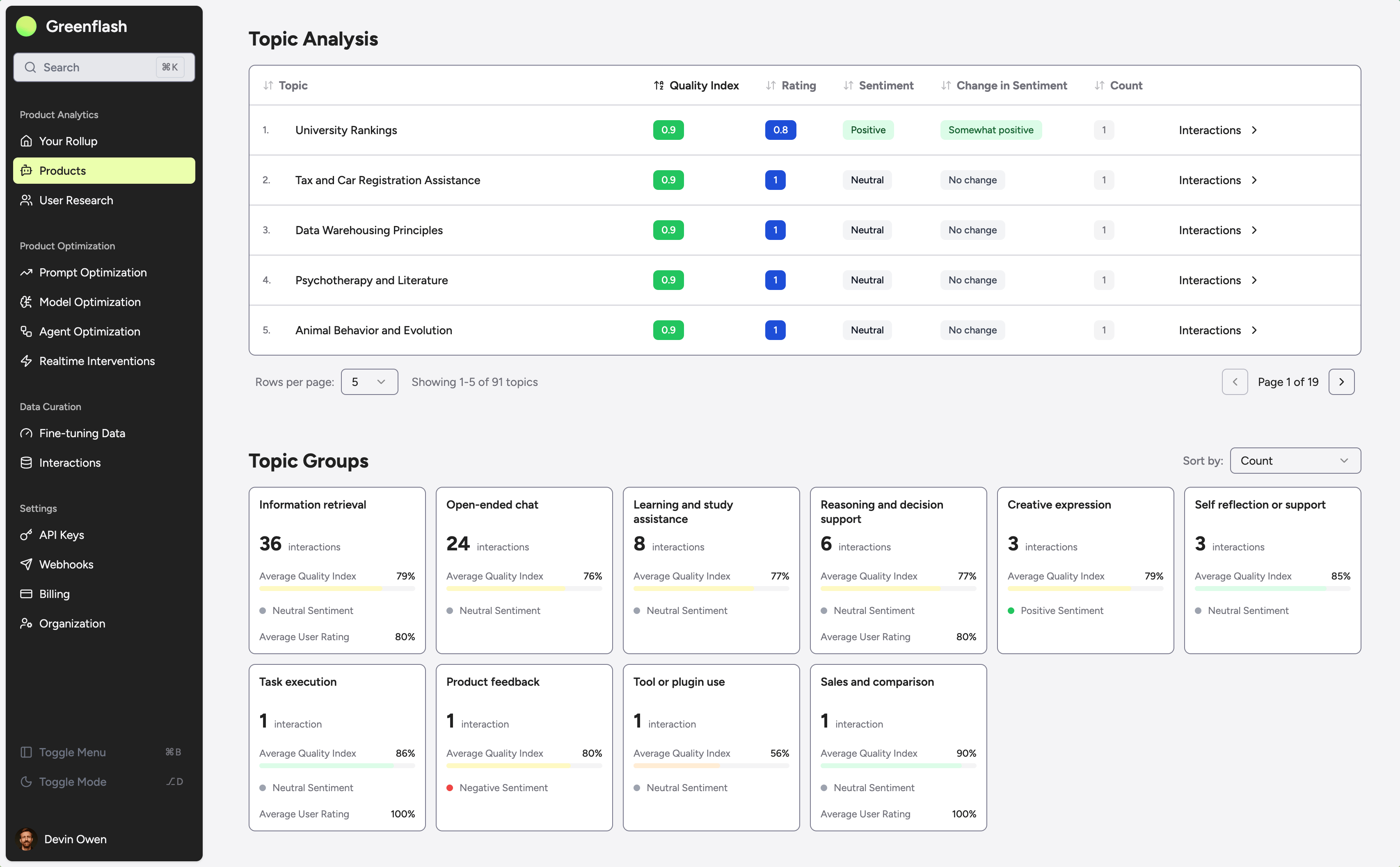Sort table by Topic column
This screenshot has width=1400, height=867.
[x=285, y=85]
